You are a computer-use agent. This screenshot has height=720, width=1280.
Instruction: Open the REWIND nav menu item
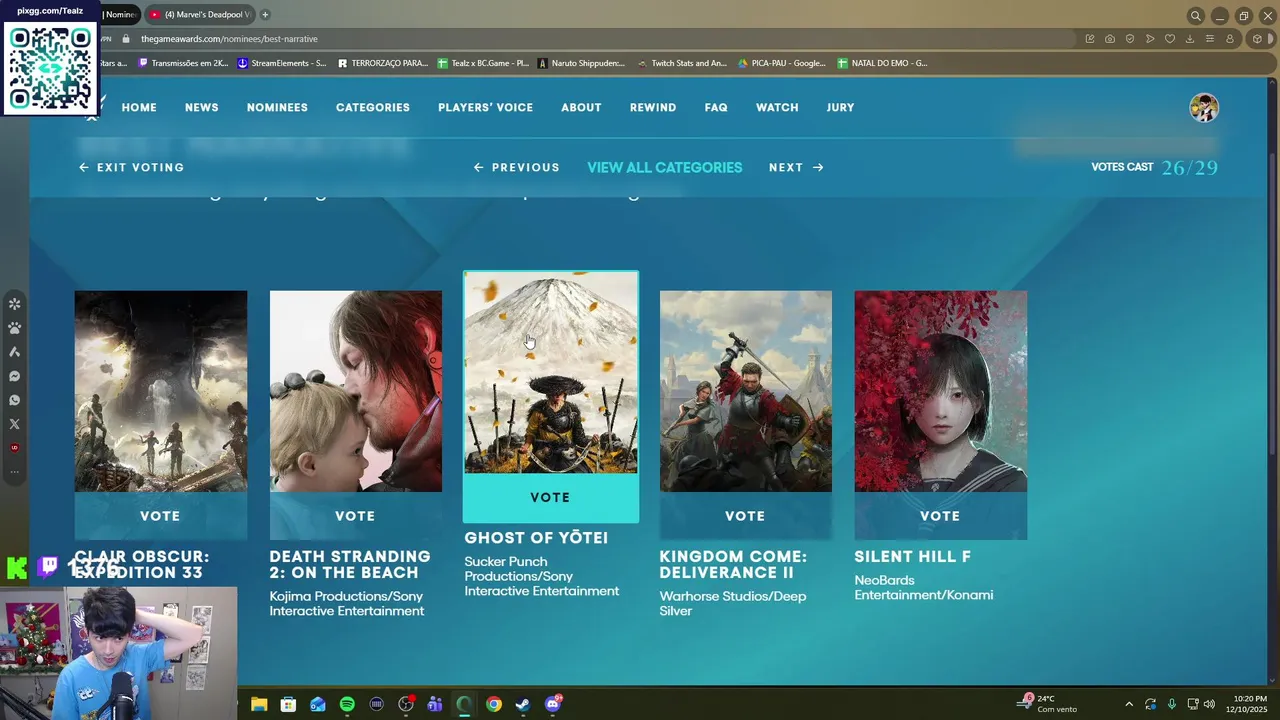[653, 108]
